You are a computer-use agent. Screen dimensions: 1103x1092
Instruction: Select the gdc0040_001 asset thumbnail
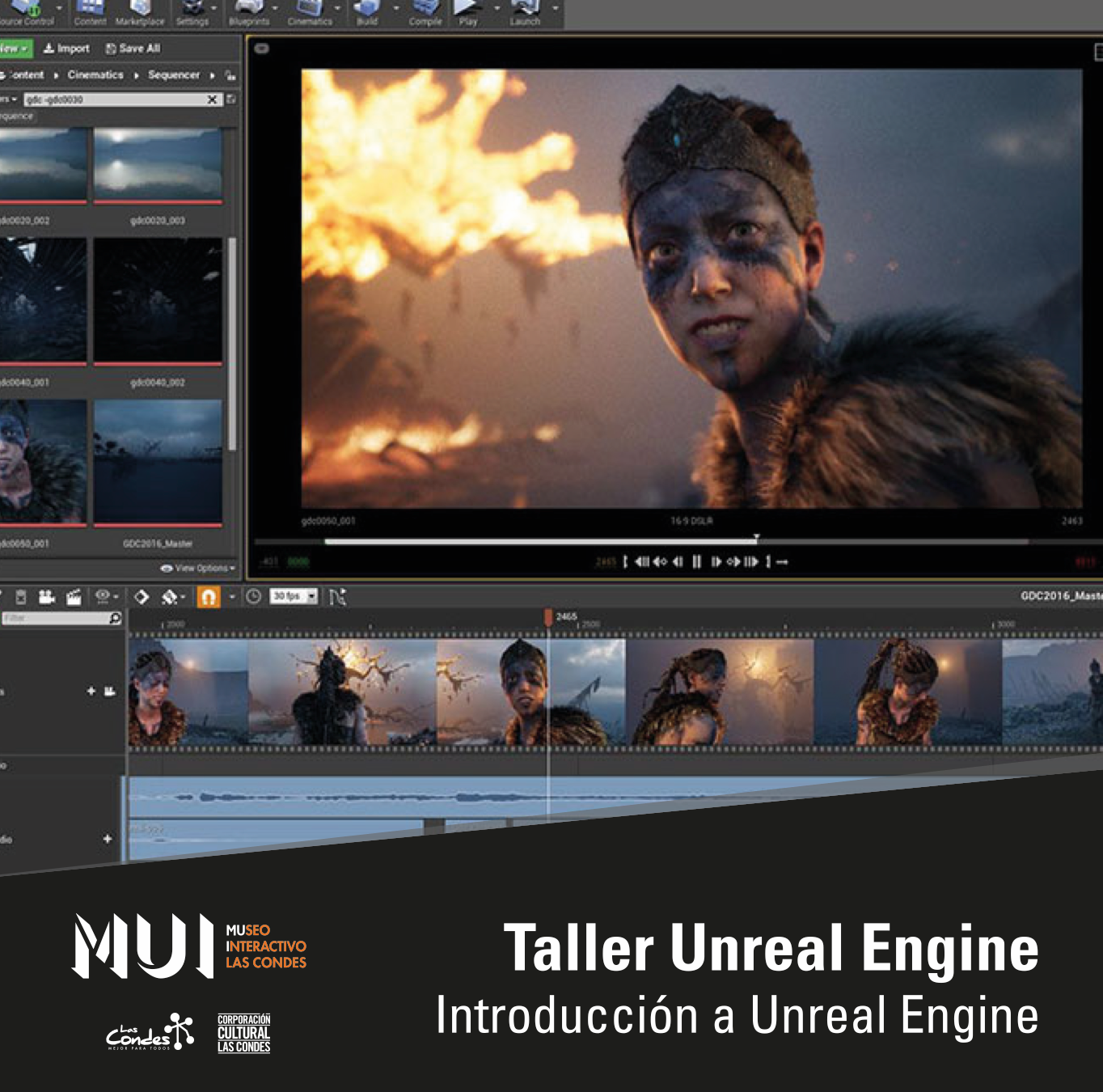(43, 302)
